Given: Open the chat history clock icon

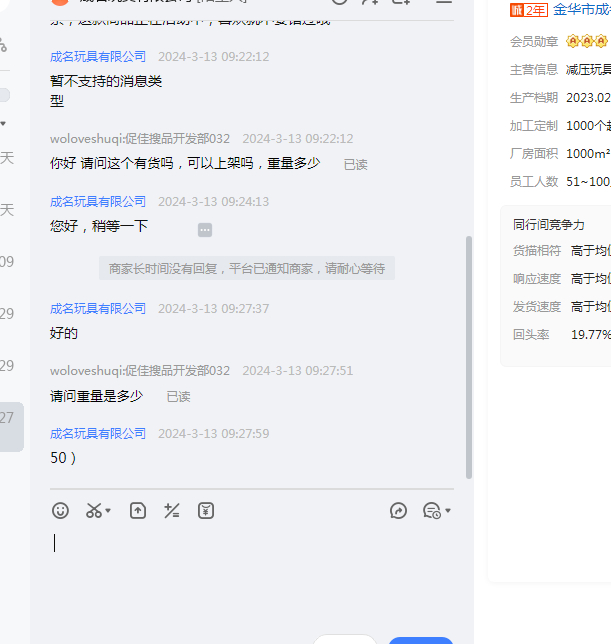Looking at the screenshot, I should [431, 511].
